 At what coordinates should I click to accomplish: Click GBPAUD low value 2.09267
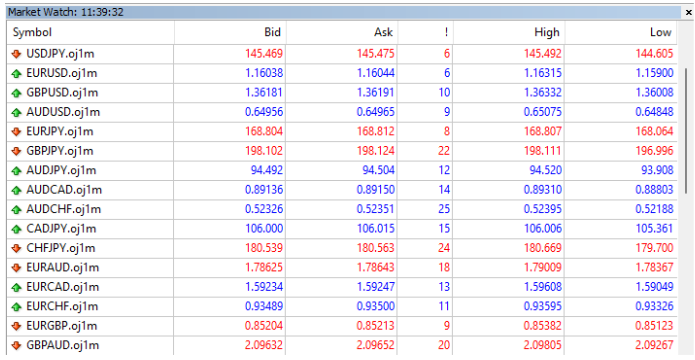pyautogui.click(x=654, y=345)
